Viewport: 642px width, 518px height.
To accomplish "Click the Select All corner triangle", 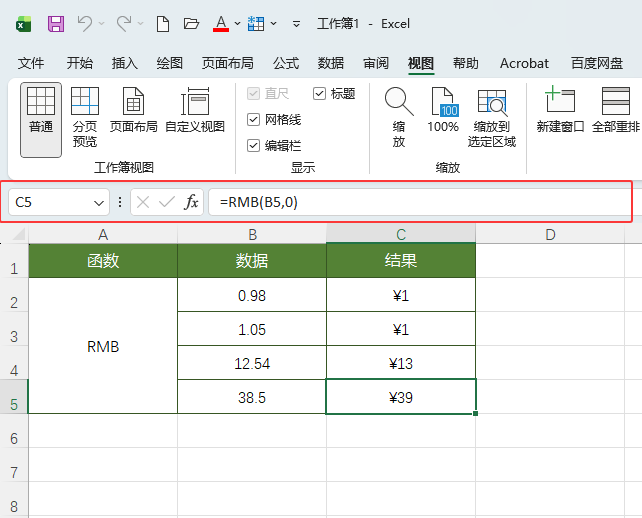I will (x=18, y=234).
